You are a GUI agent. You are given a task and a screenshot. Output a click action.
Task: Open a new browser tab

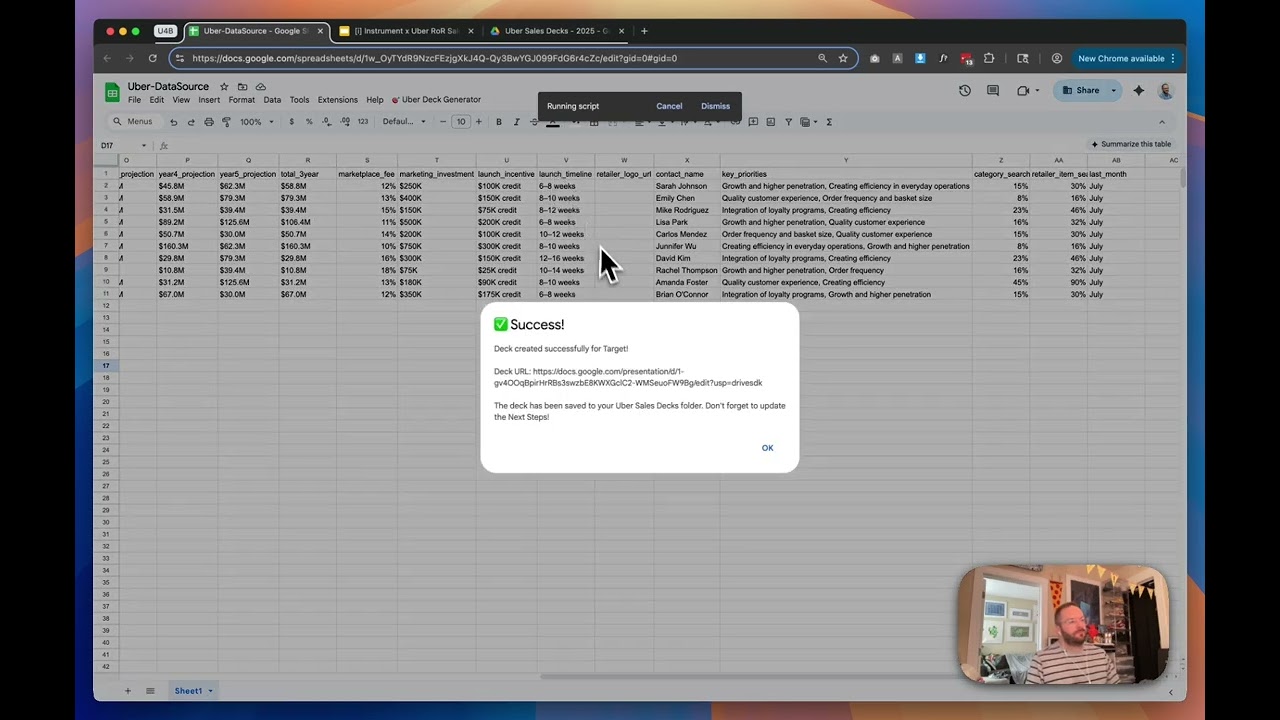pos(644,31)
